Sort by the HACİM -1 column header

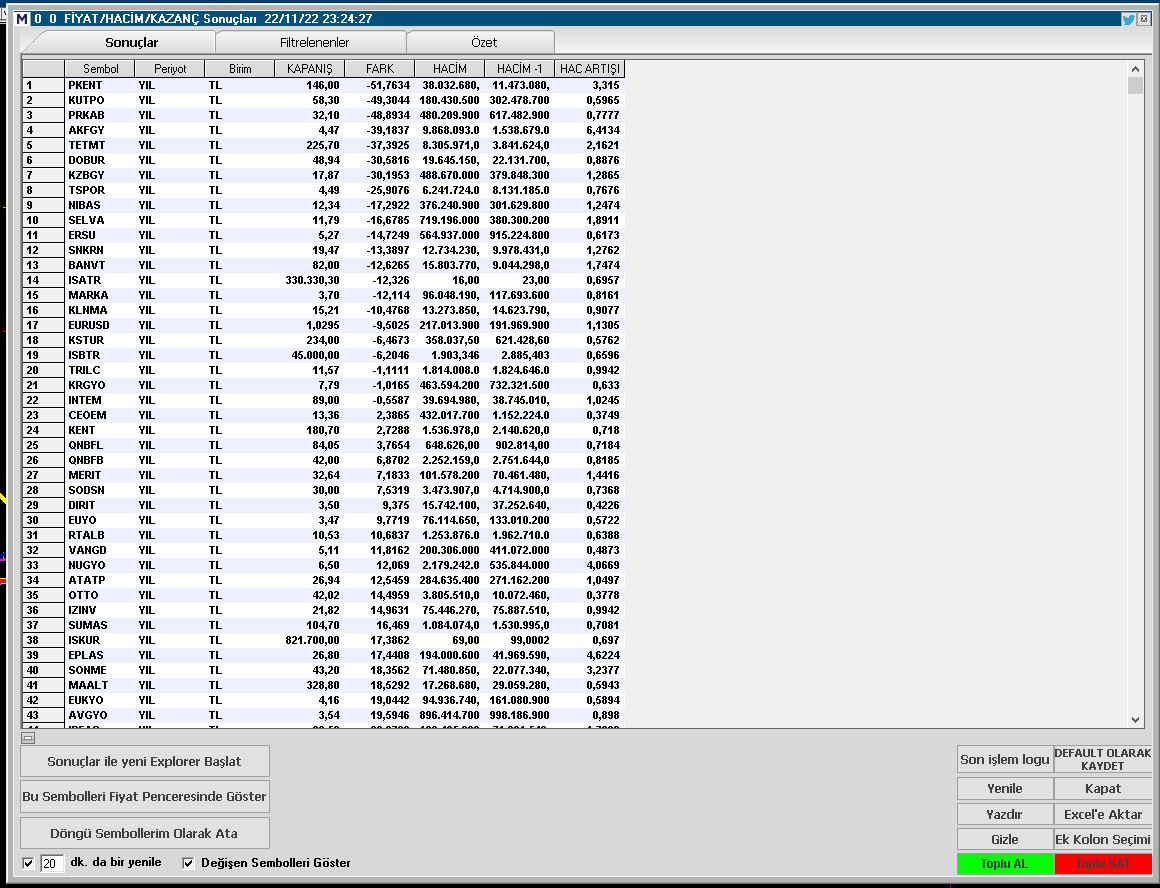tap(519, 69)
